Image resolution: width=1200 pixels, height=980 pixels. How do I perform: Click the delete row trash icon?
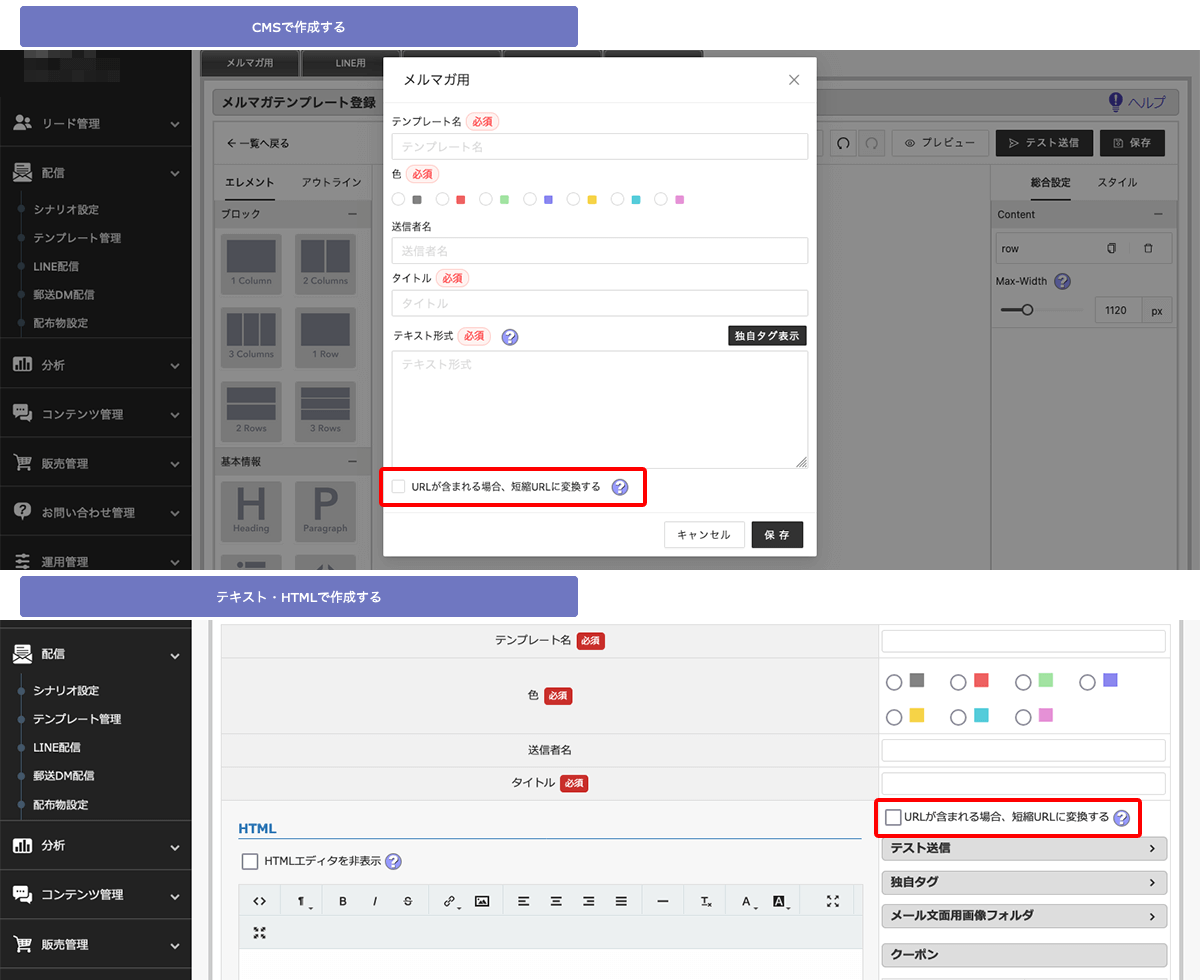(1148, 248)
